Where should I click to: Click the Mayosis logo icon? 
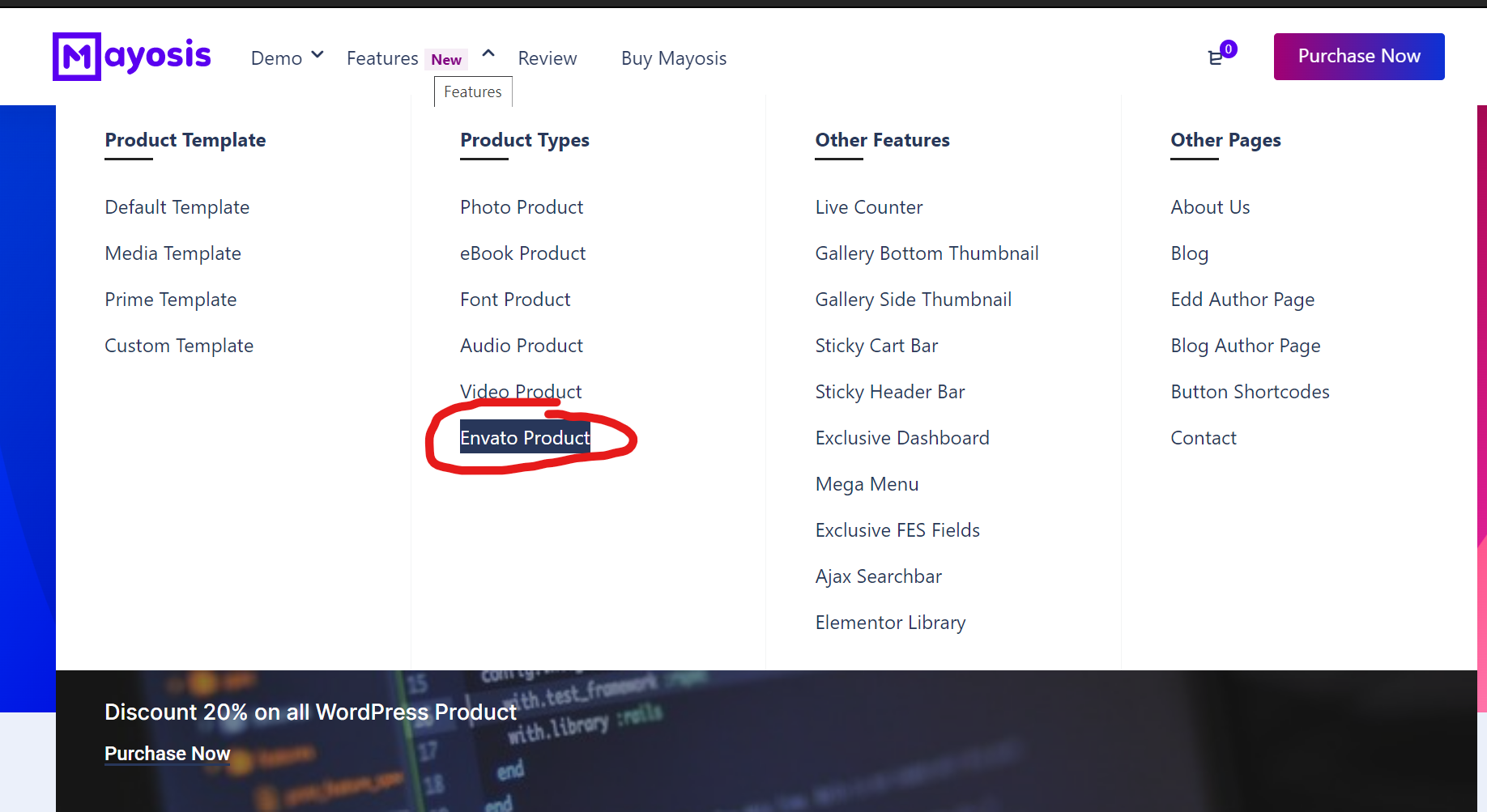(77, 57)
